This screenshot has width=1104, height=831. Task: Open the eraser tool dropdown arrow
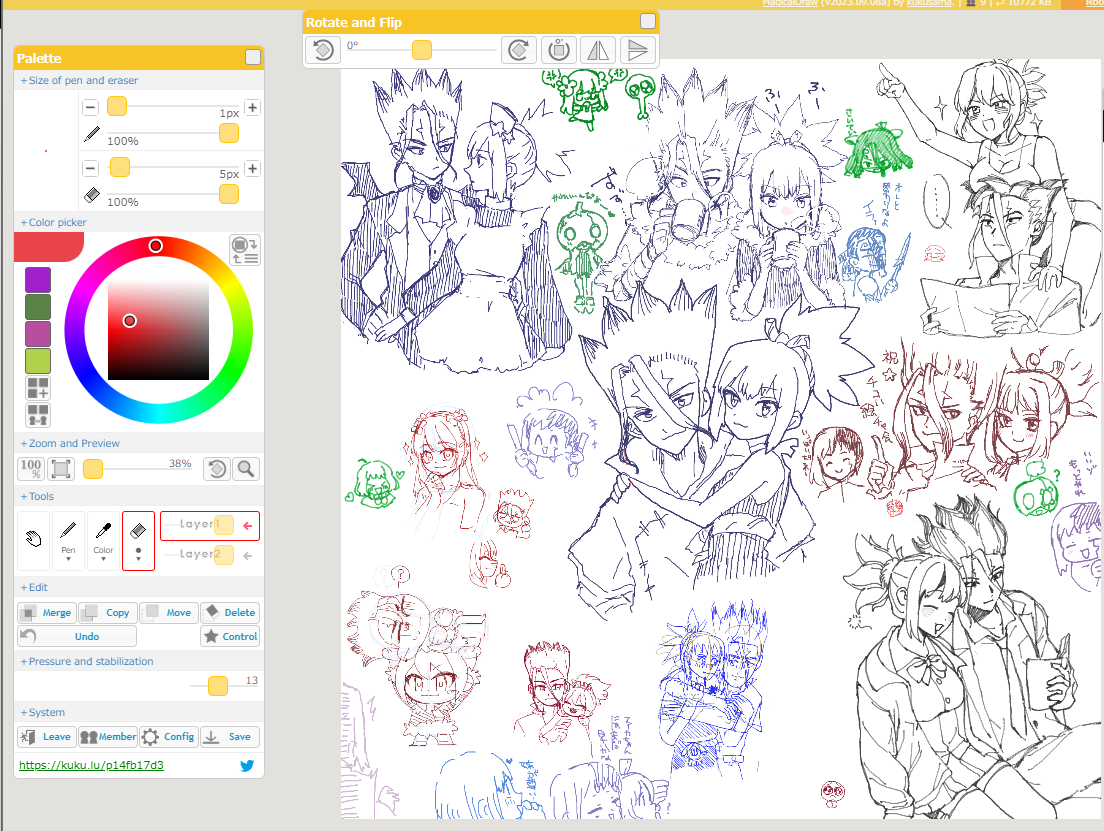click(x=138, y=559)
